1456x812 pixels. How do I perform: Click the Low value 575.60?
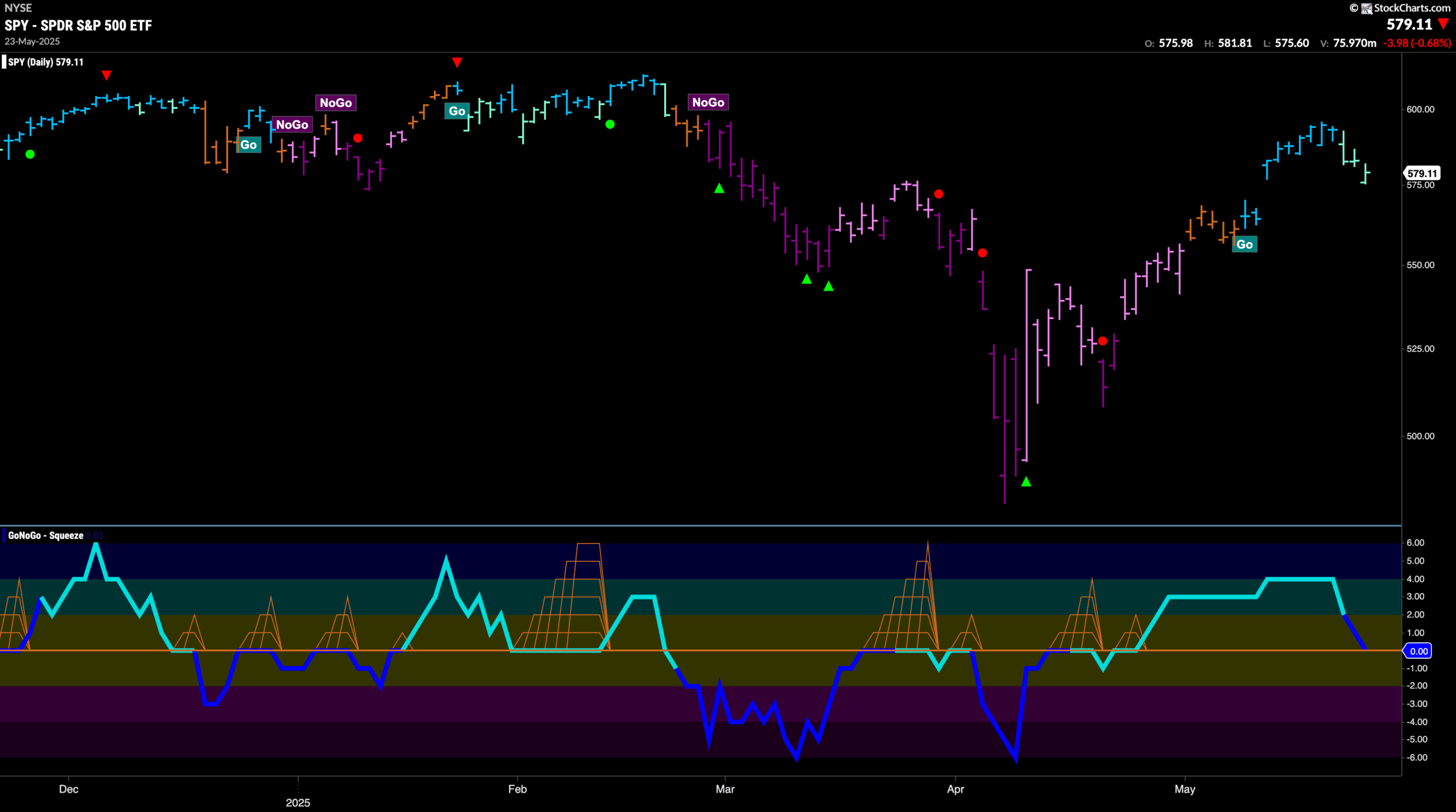(1292, 43)
